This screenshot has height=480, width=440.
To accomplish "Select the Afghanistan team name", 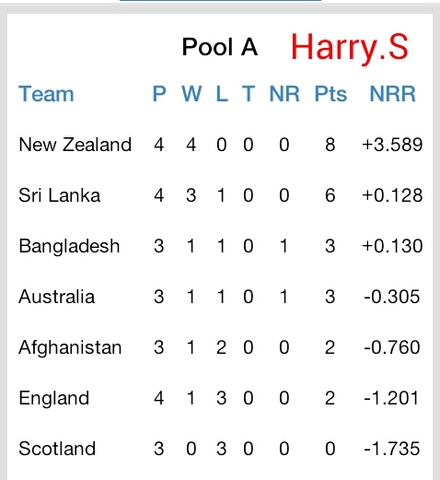I will pos(70,347).
